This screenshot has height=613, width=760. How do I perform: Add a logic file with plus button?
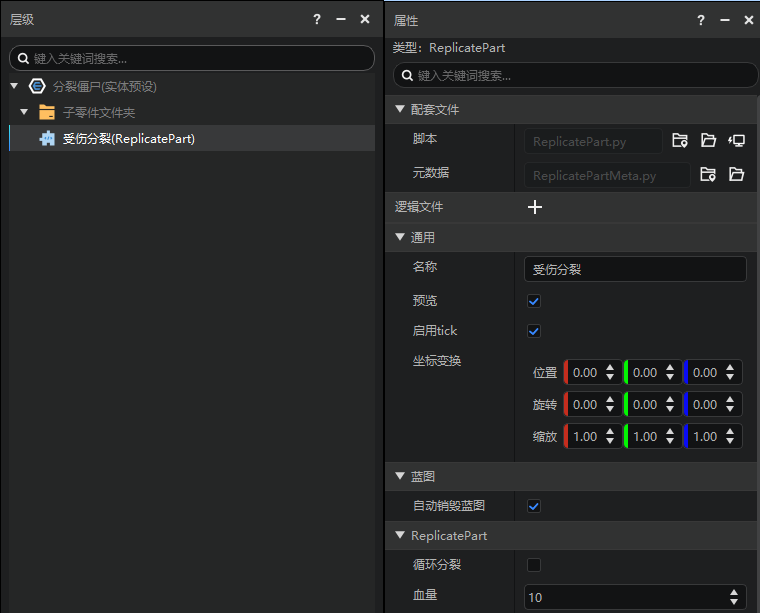(x=535, y=207)
